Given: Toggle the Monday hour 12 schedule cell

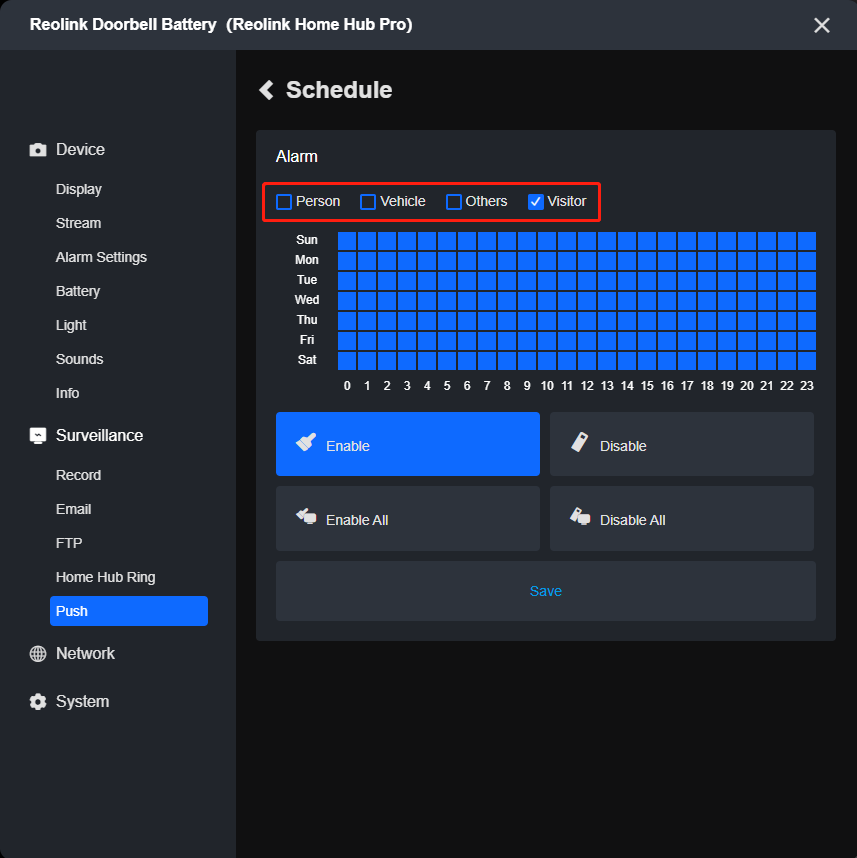Looking at the screenshot, I should coord(587,261).
